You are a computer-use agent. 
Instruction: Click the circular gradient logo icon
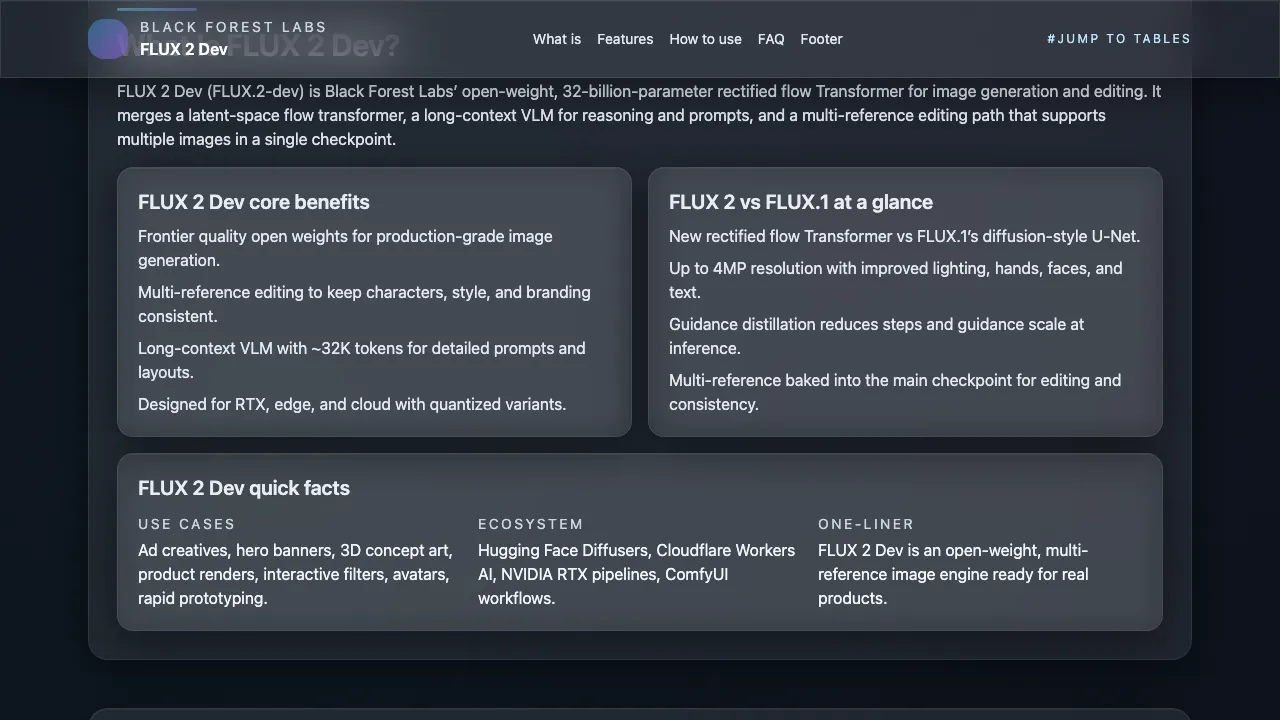click(108, 39)
